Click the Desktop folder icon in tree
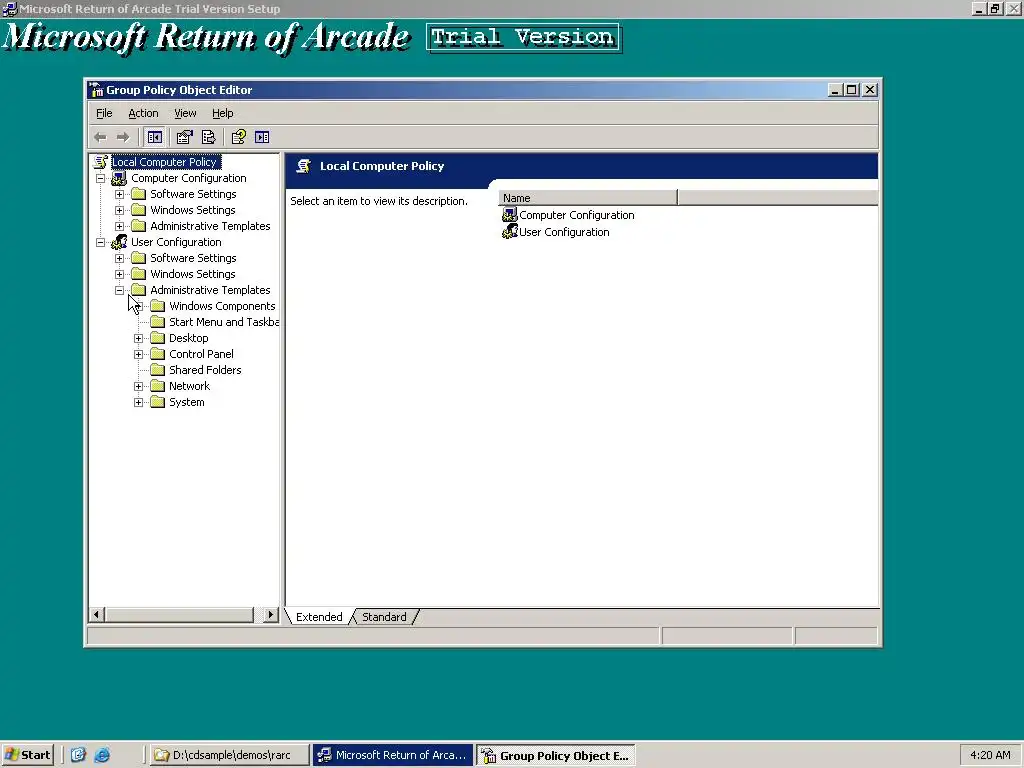Image resolution: width=1024 pixels, height=768 pixels. 157,338
